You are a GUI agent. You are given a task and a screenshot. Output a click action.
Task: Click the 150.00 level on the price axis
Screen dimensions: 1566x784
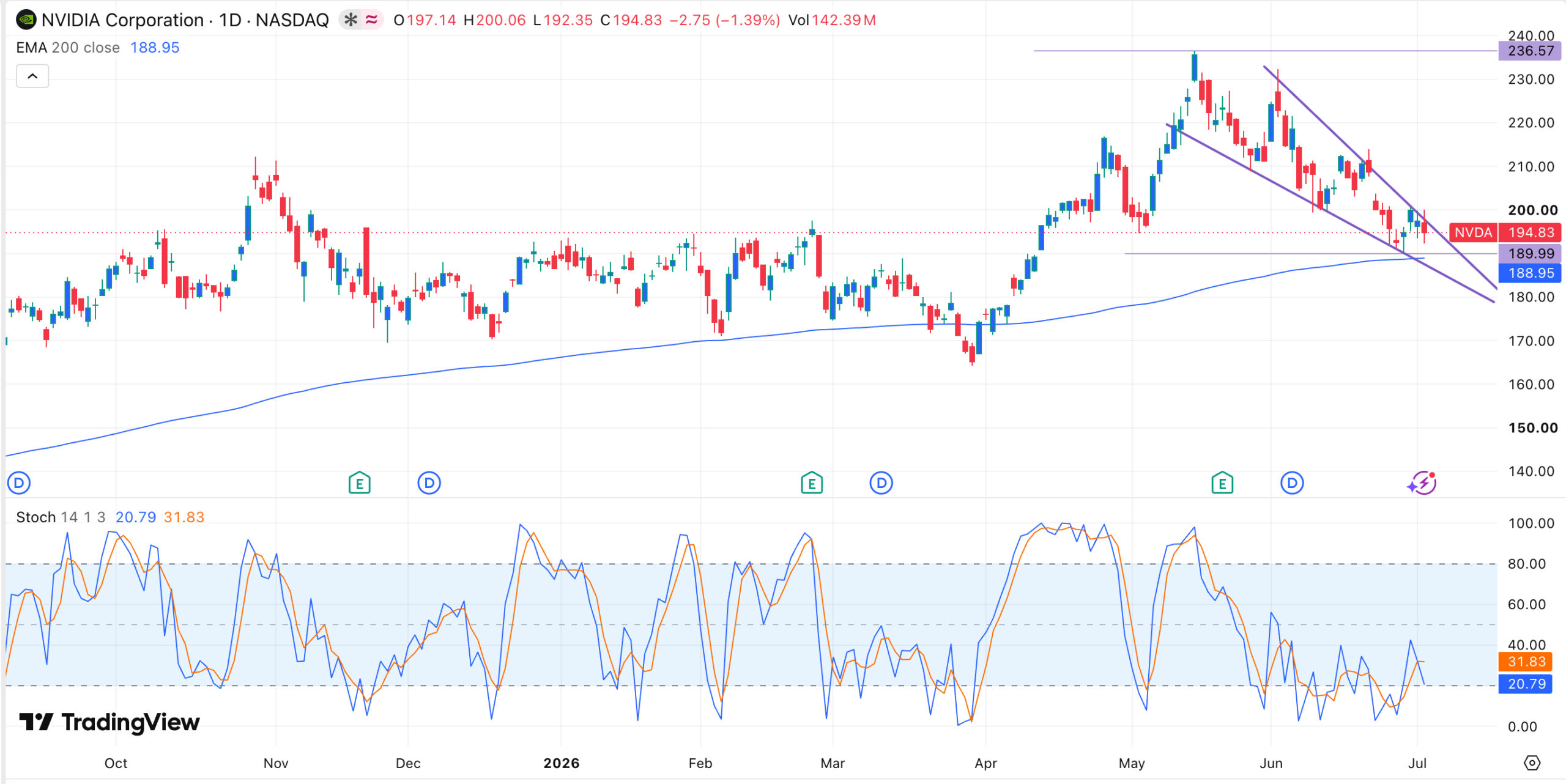pos(1533,428)
